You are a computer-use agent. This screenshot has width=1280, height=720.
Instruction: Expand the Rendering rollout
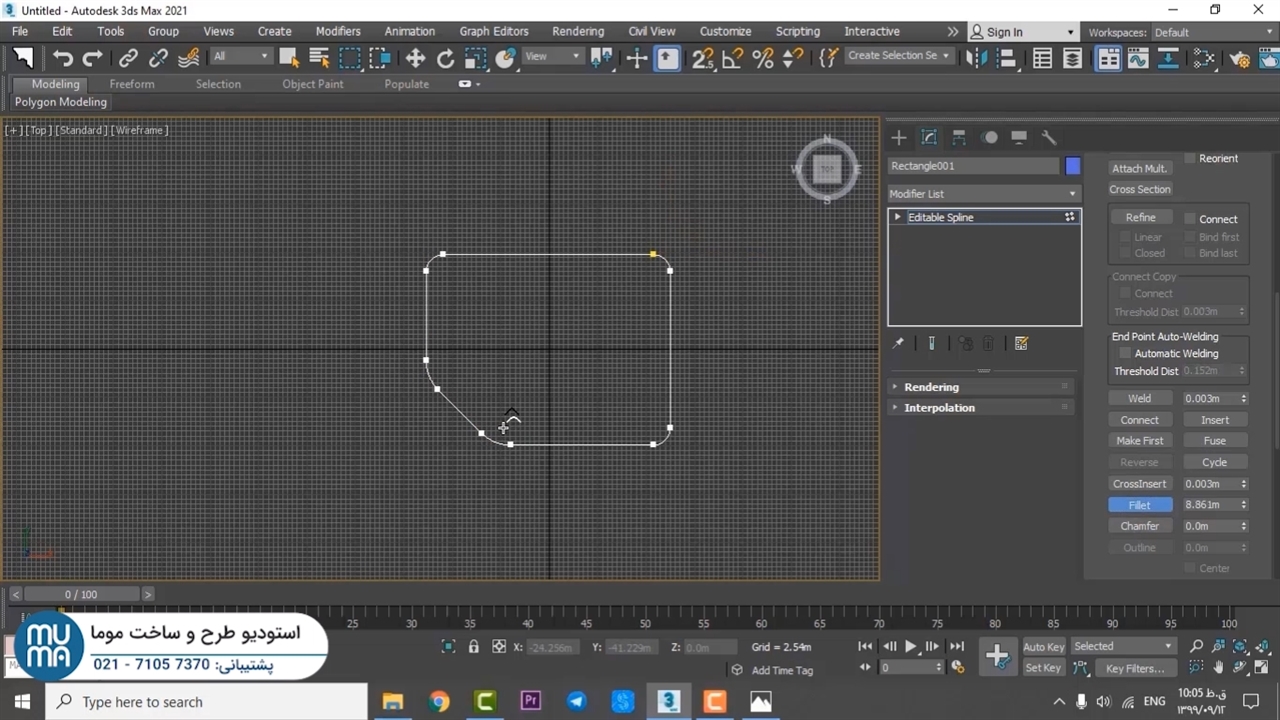coord(931,387)
